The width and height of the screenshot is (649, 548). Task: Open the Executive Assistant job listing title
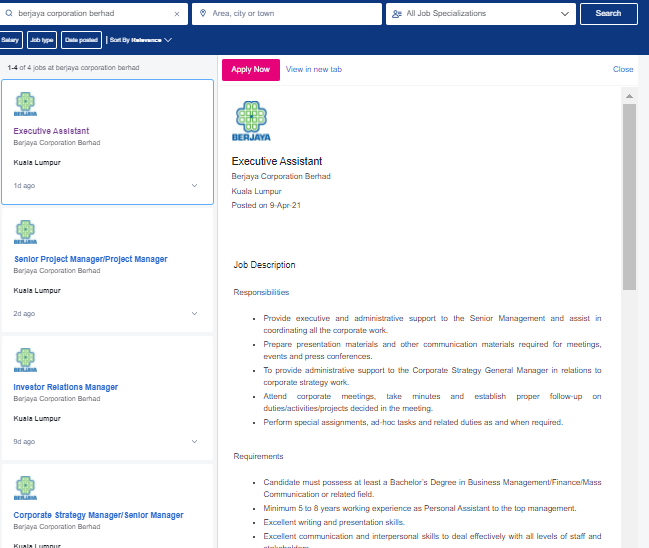point(51,131)
